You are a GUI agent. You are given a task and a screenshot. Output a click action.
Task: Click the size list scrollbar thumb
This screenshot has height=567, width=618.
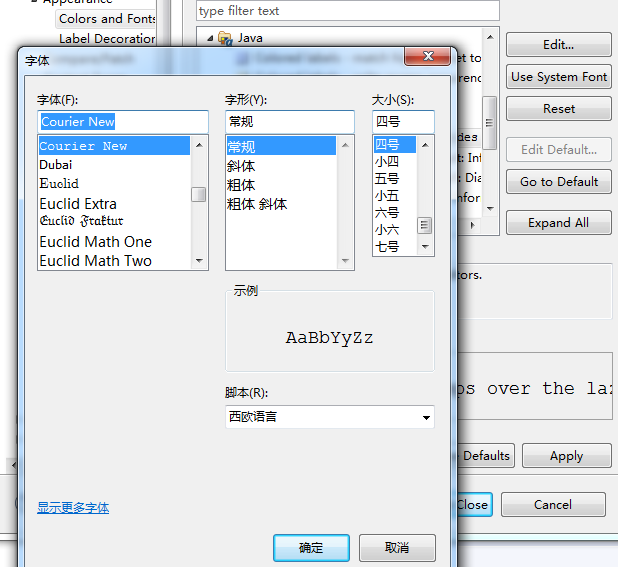pyautogui.click(x=424, y=225)
